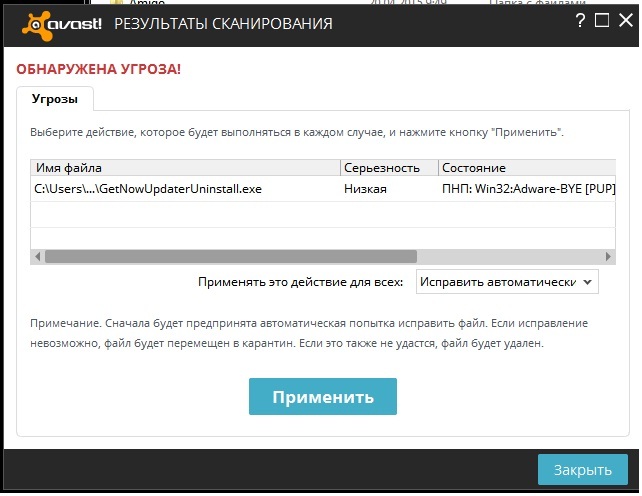Click the Применить button
This screenshot has height=496, width=642.
323,396
